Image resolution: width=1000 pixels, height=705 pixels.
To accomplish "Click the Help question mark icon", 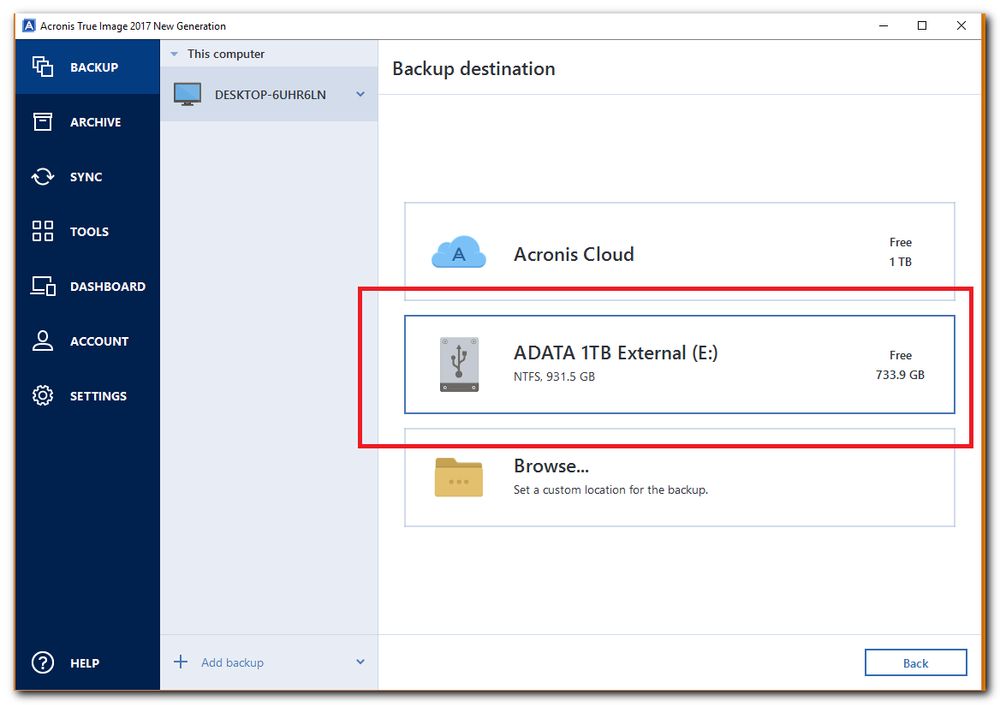I will pos(43,662).
